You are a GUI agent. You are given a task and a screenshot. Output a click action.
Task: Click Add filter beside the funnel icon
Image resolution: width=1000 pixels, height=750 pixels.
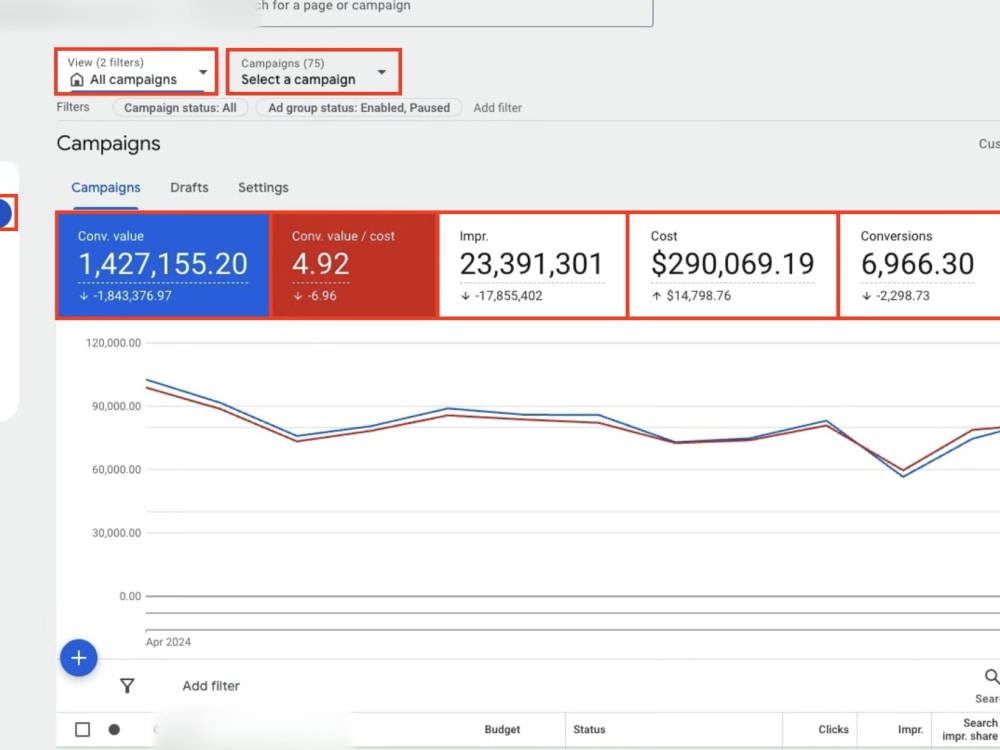(211, 686)
